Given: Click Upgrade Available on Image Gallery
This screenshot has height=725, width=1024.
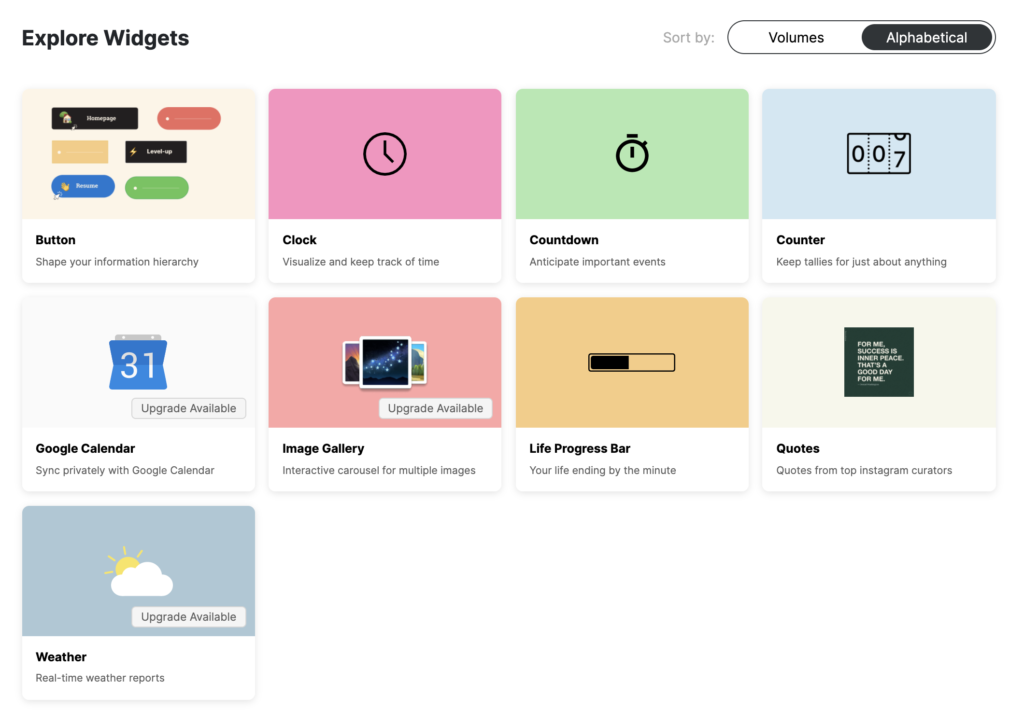Looking at the screenshot, I should pyautogui.click(x=435, y=408).
